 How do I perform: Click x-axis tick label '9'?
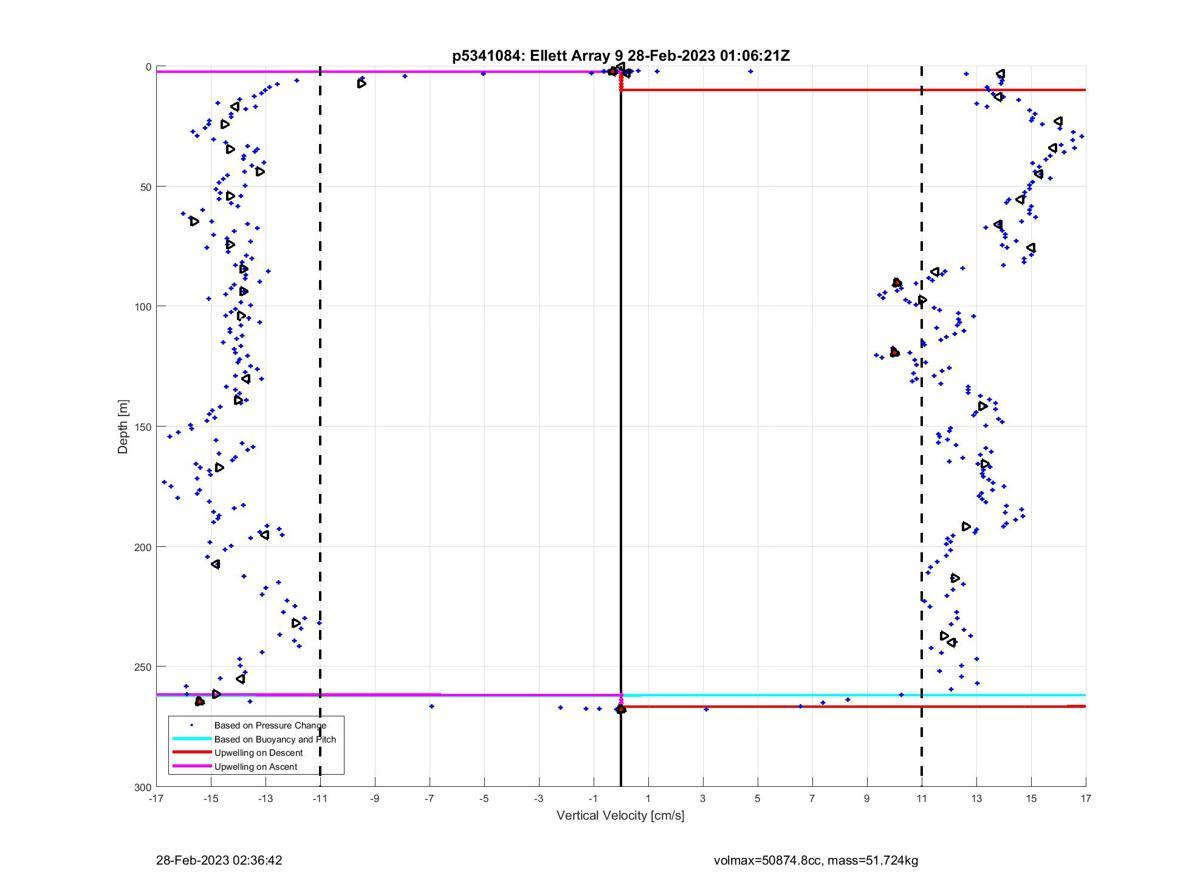coord(867,798)
